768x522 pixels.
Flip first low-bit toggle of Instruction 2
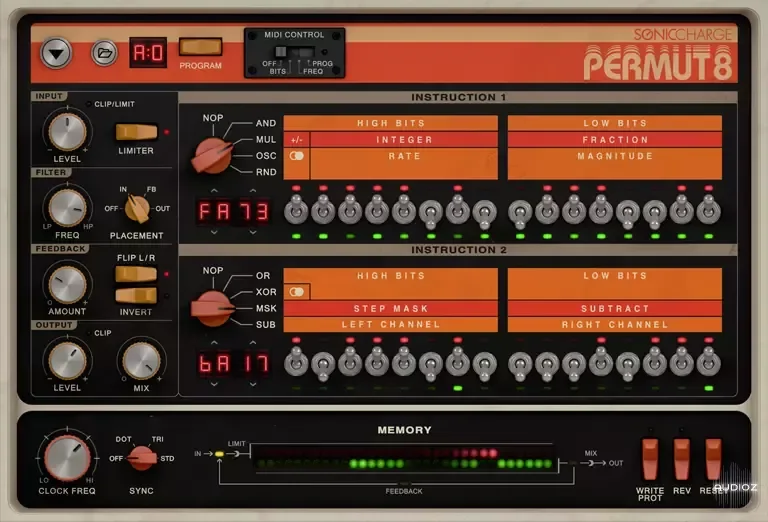[520, 366]
